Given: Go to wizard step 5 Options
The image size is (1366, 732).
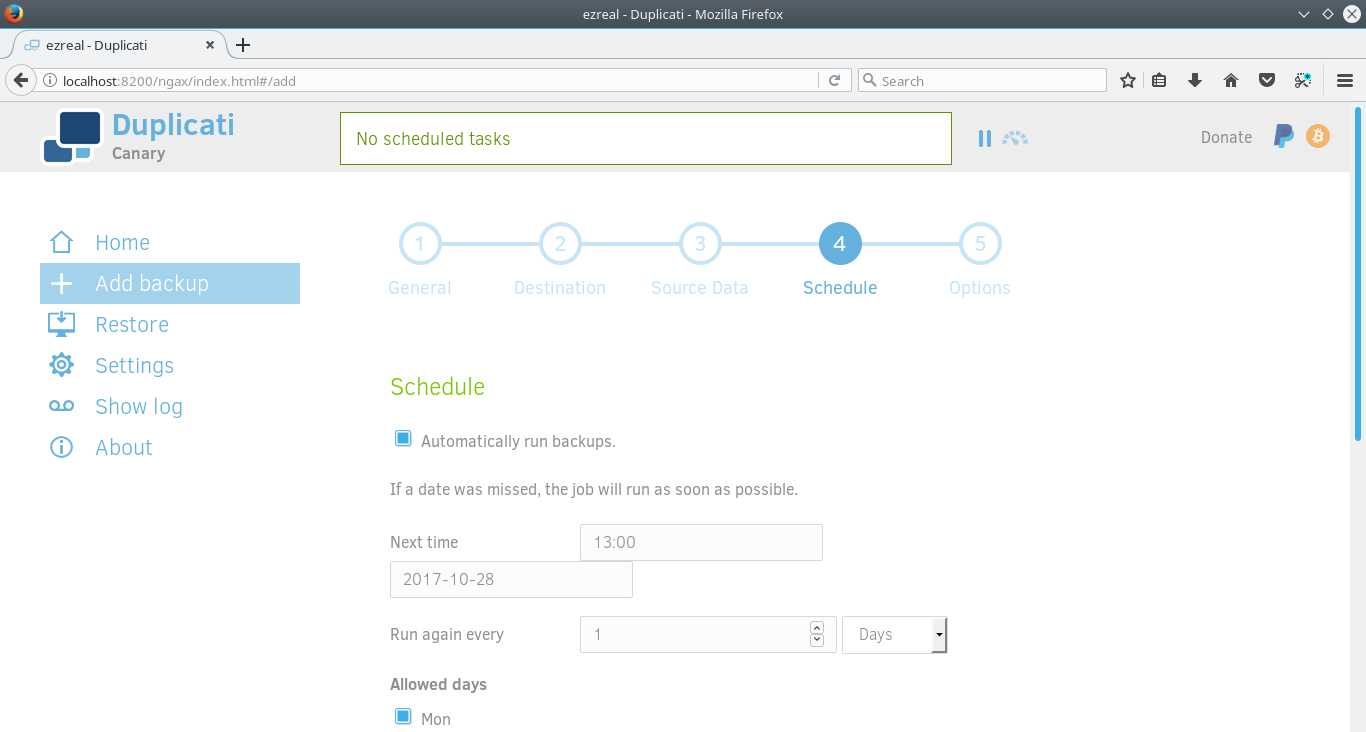Looking at the screenshot, I should coord(980,244).
